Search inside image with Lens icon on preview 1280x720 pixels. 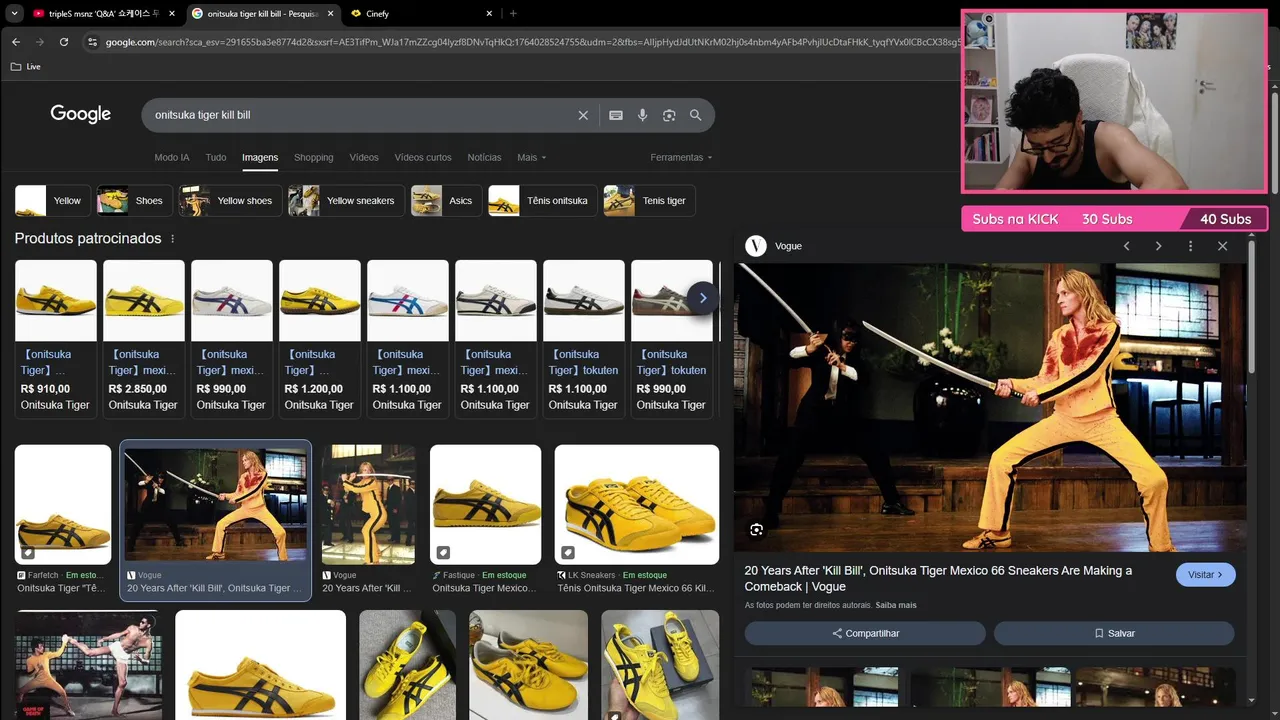tap(757, 529)
